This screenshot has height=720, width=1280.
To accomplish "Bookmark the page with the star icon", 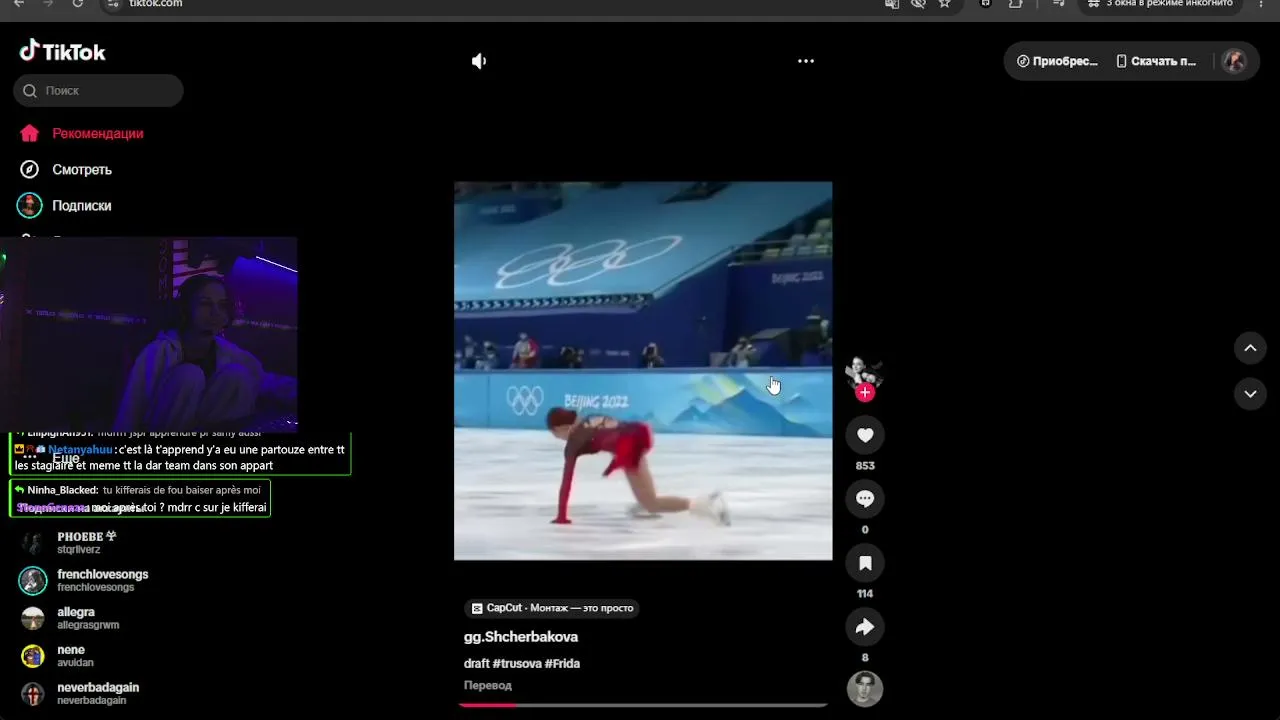I will click(945, 4).
